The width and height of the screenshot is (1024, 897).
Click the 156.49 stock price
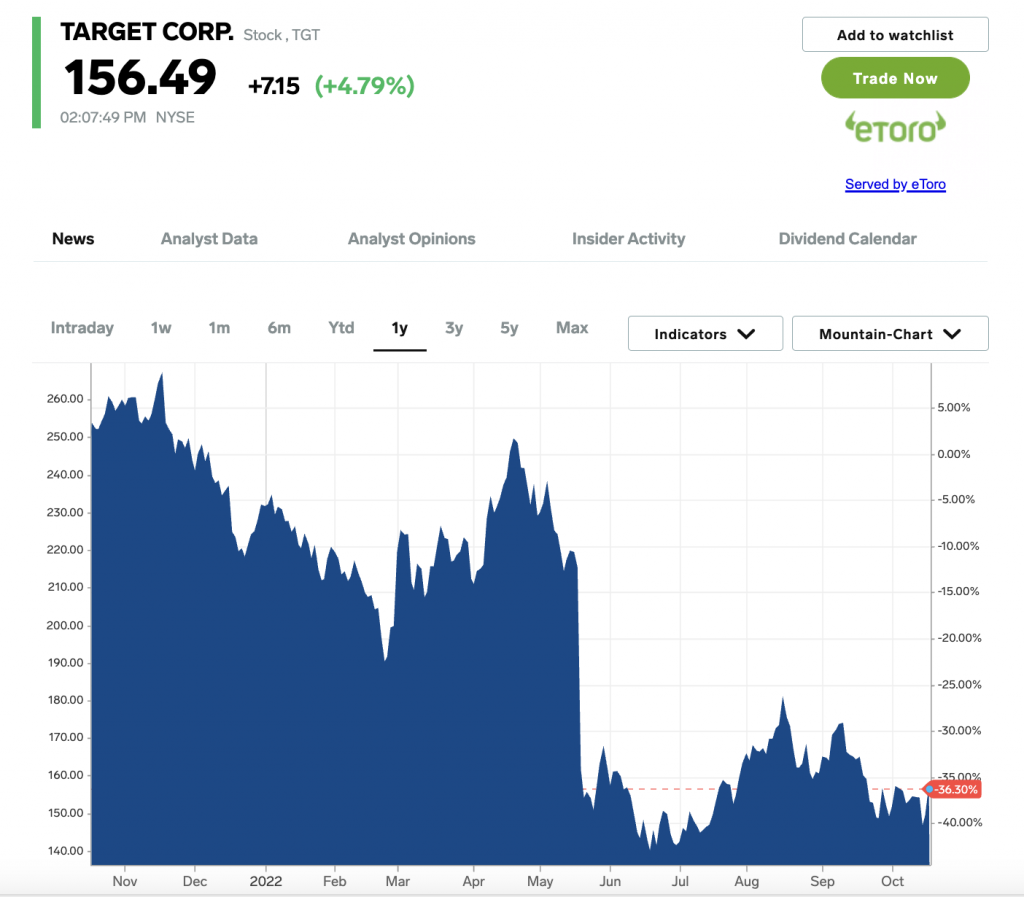point(140,78)
